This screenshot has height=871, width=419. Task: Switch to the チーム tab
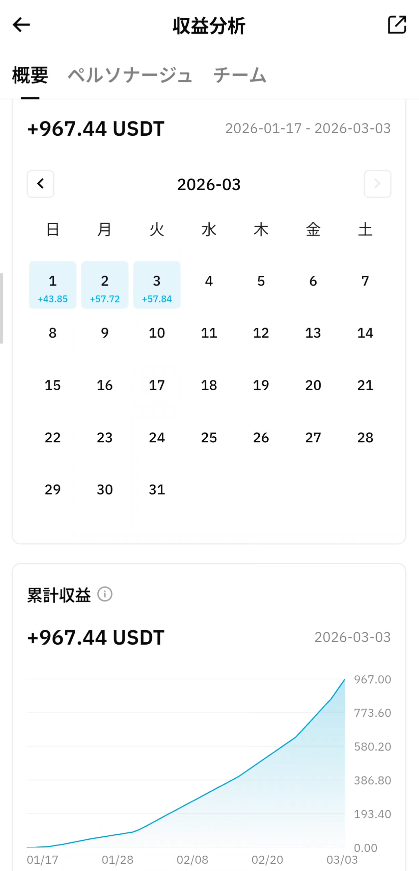click(240, 75)
